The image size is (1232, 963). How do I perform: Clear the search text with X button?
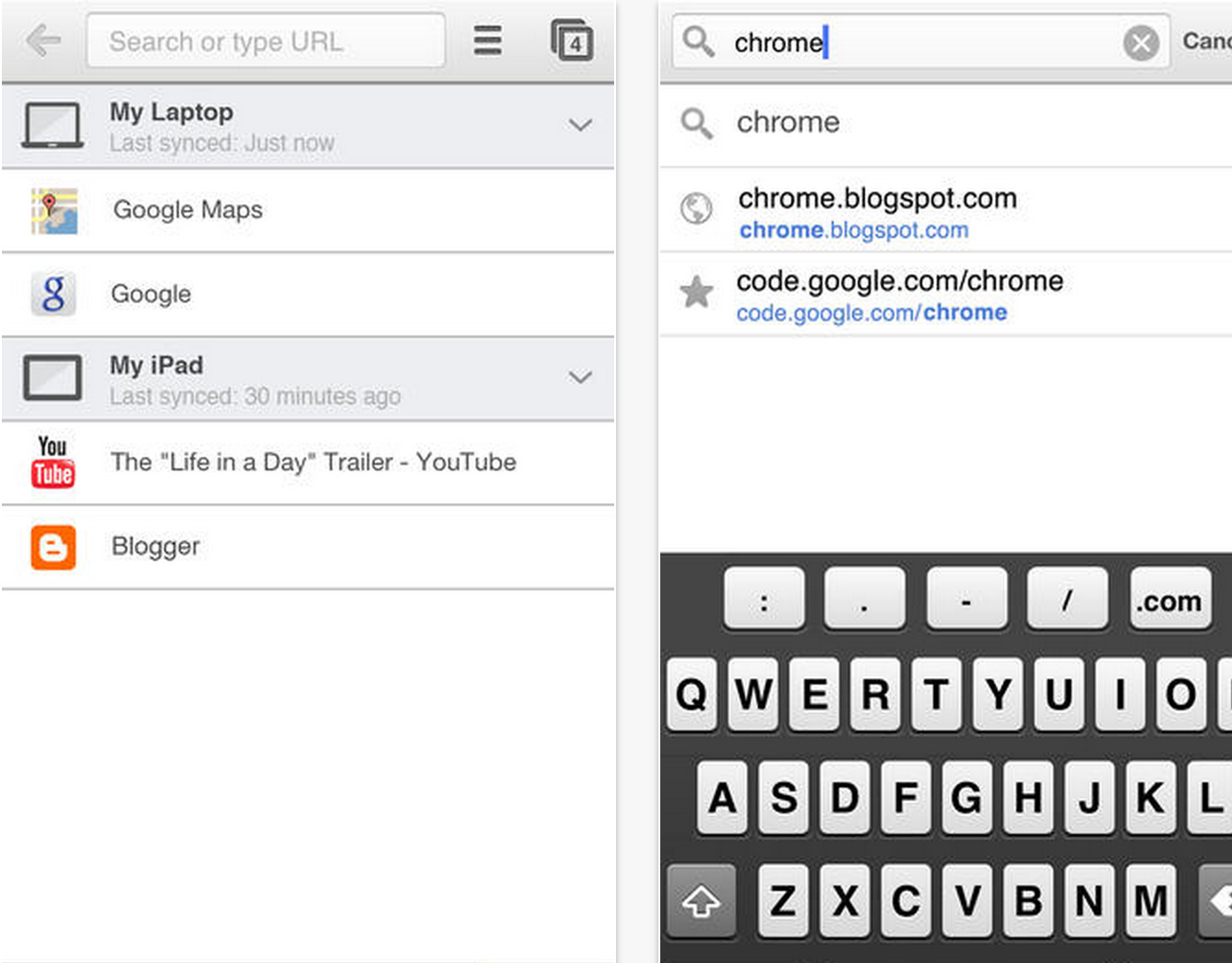[1141, 42]
